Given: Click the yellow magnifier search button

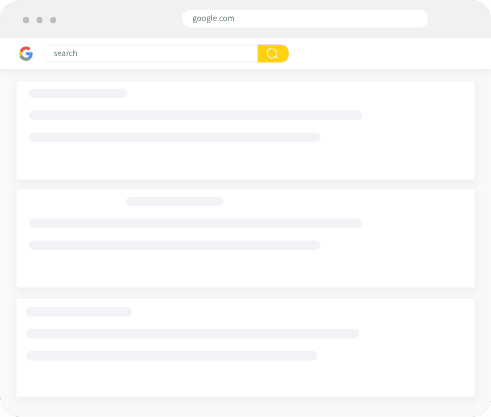Looking at the screenshot, I should pos(273,53).
